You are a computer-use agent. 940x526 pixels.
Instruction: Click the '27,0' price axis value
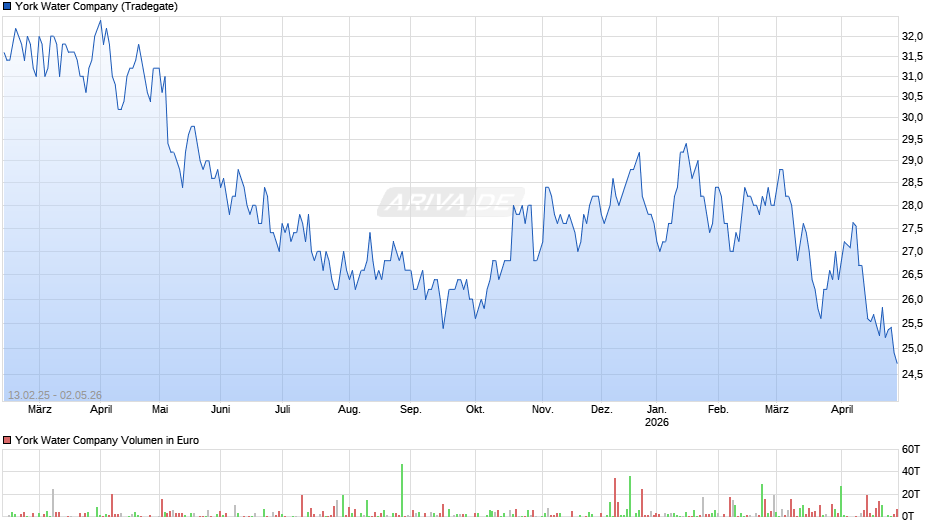(912, 251)
